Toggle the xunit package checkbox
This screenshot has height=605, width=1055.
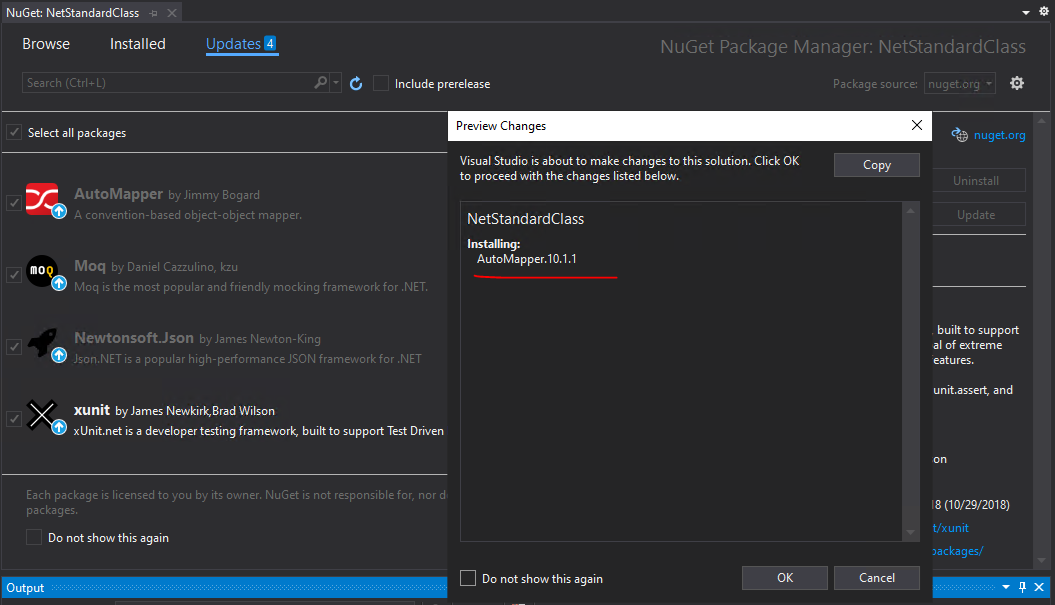(14, 419)
